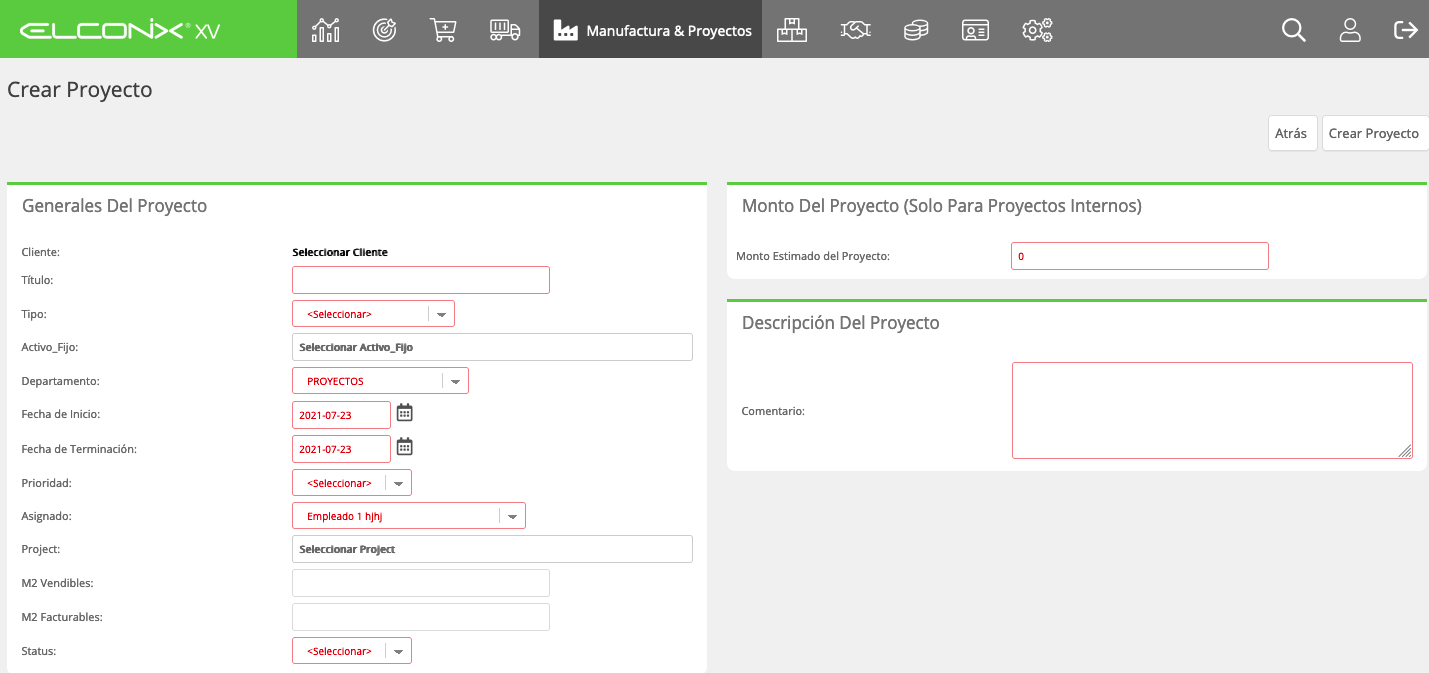
Task: Open calendar for Fecha de Terminación
Action: coord(404,446)
